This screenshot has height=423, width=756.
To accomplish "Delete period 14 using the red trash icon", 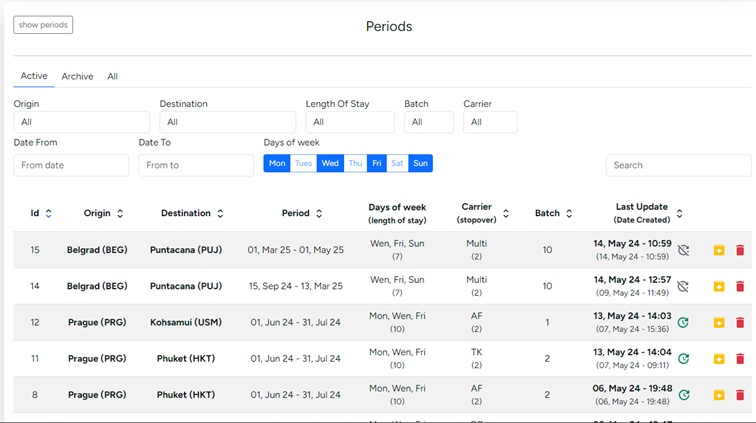I will (x=740, y=286).
